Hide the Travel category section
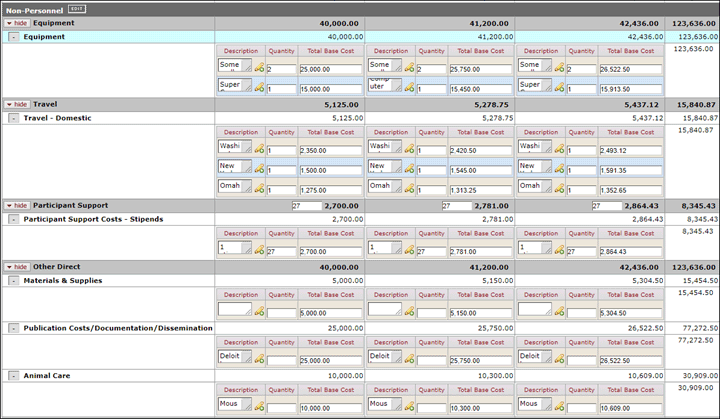Viewport: 720px width, 419px height. point(17,104)
